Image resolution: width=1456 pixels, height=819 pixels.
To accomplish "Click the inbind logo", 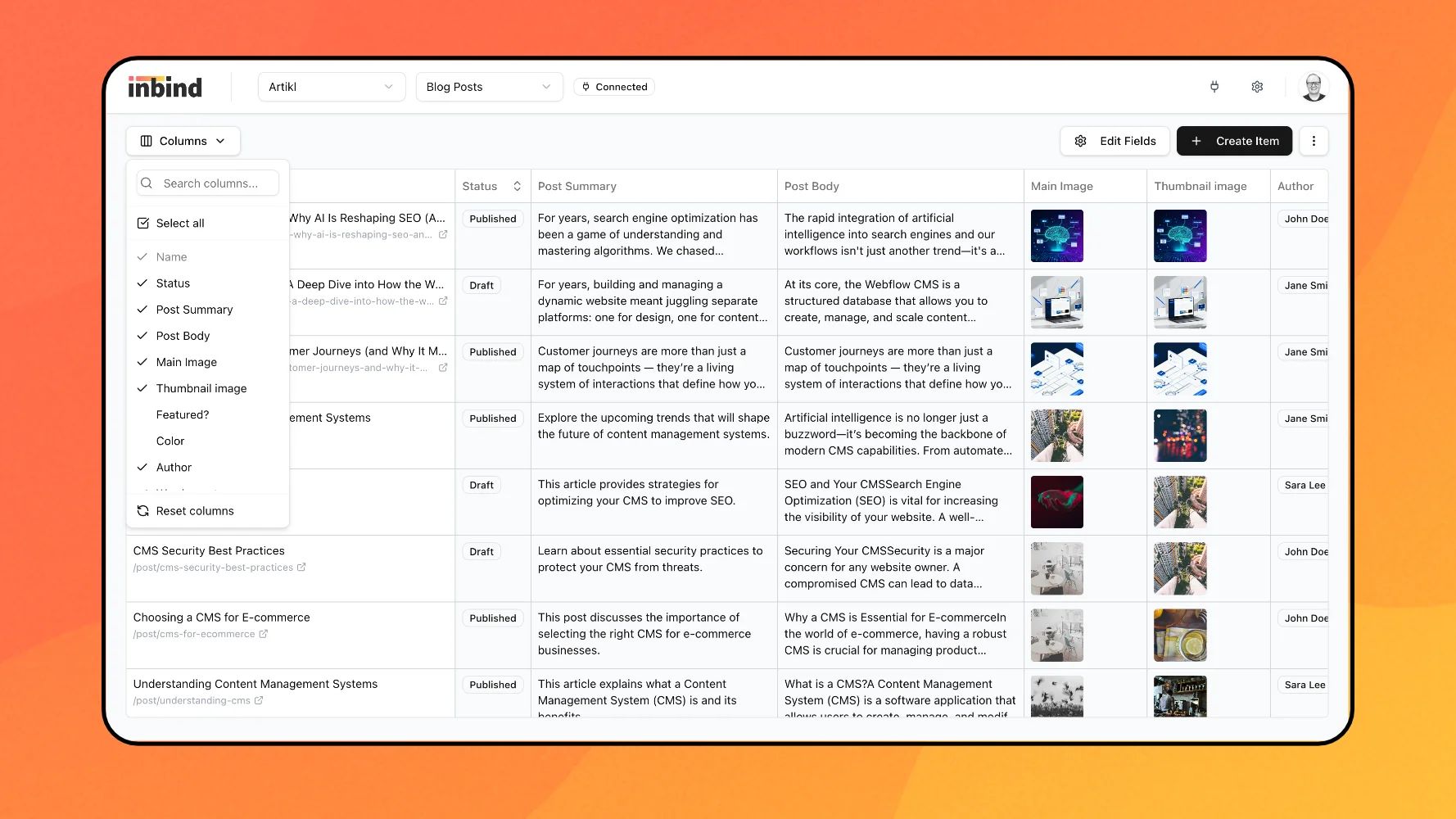I will click(x=165, y=87).
